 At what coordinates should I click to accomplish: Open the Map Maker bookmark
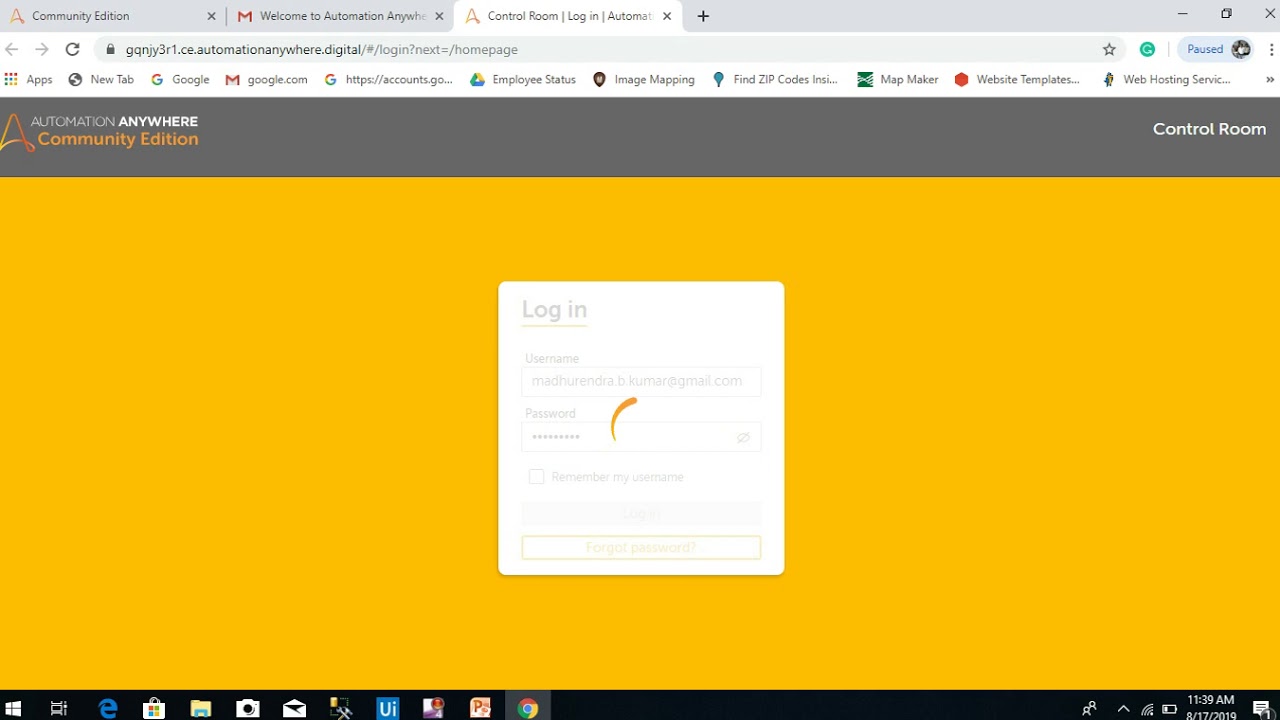click(x=898, y=79)
